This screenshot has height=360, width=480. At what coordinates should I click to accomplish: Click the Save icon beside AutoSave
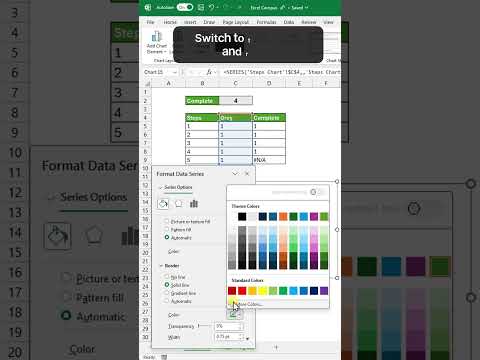201,7
